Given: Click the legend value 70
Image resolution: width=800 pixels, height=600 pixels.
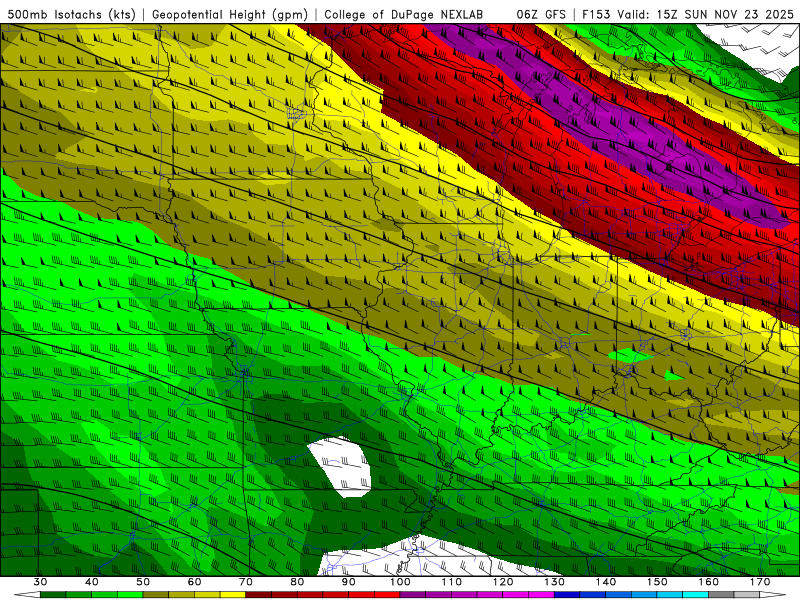Looking at the screenshot, I should [246, 582].
